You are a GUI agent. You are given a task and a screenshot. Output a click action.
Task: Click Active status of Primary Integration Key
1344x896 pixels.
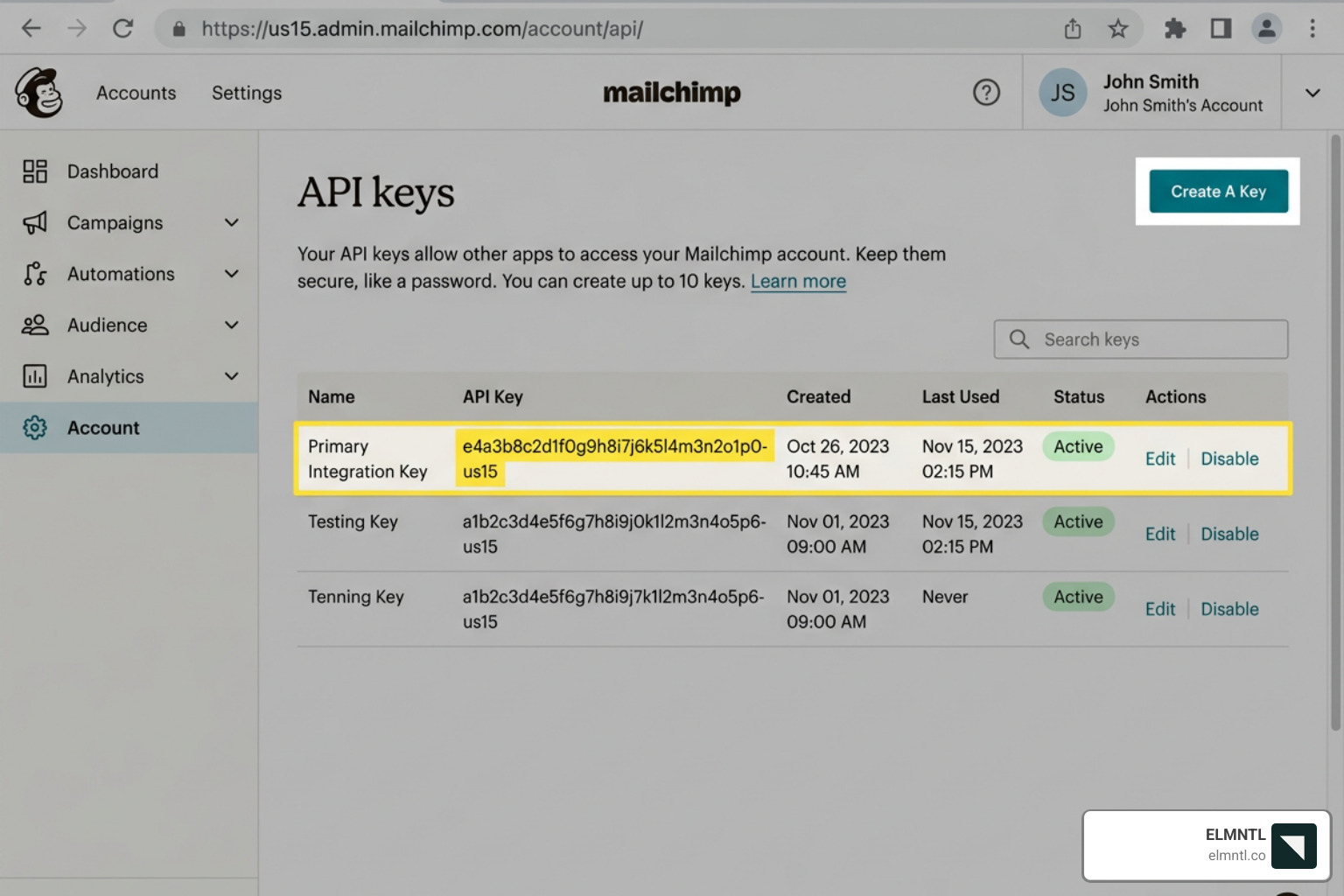(x=1078, y=446)
